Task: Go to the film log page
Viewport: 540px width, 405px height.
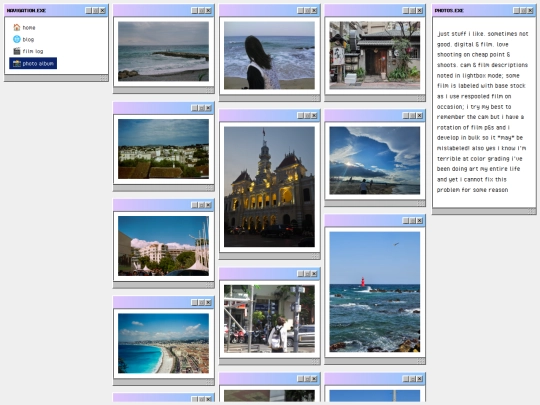Action: [33, 51]
